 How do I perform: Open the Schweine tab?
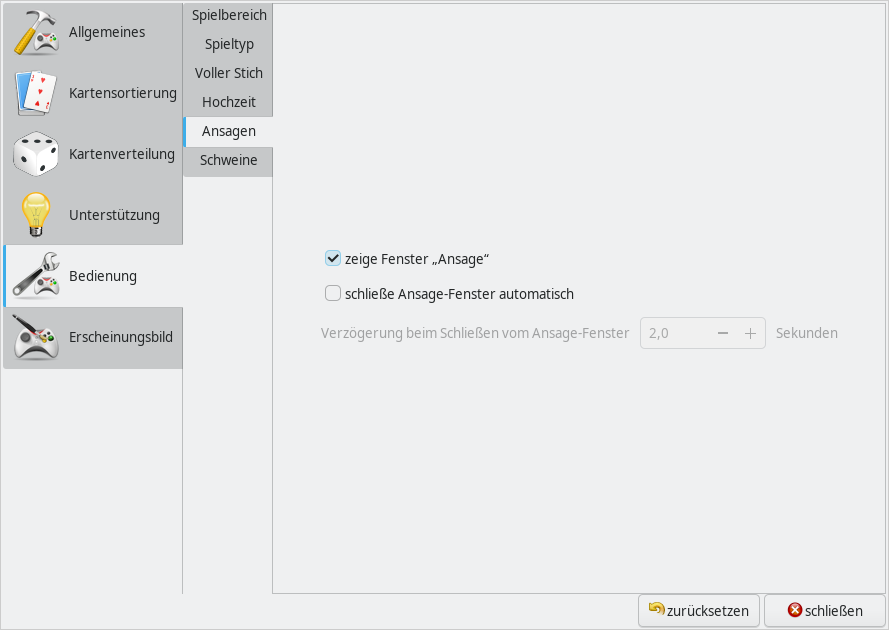point(229,160)
